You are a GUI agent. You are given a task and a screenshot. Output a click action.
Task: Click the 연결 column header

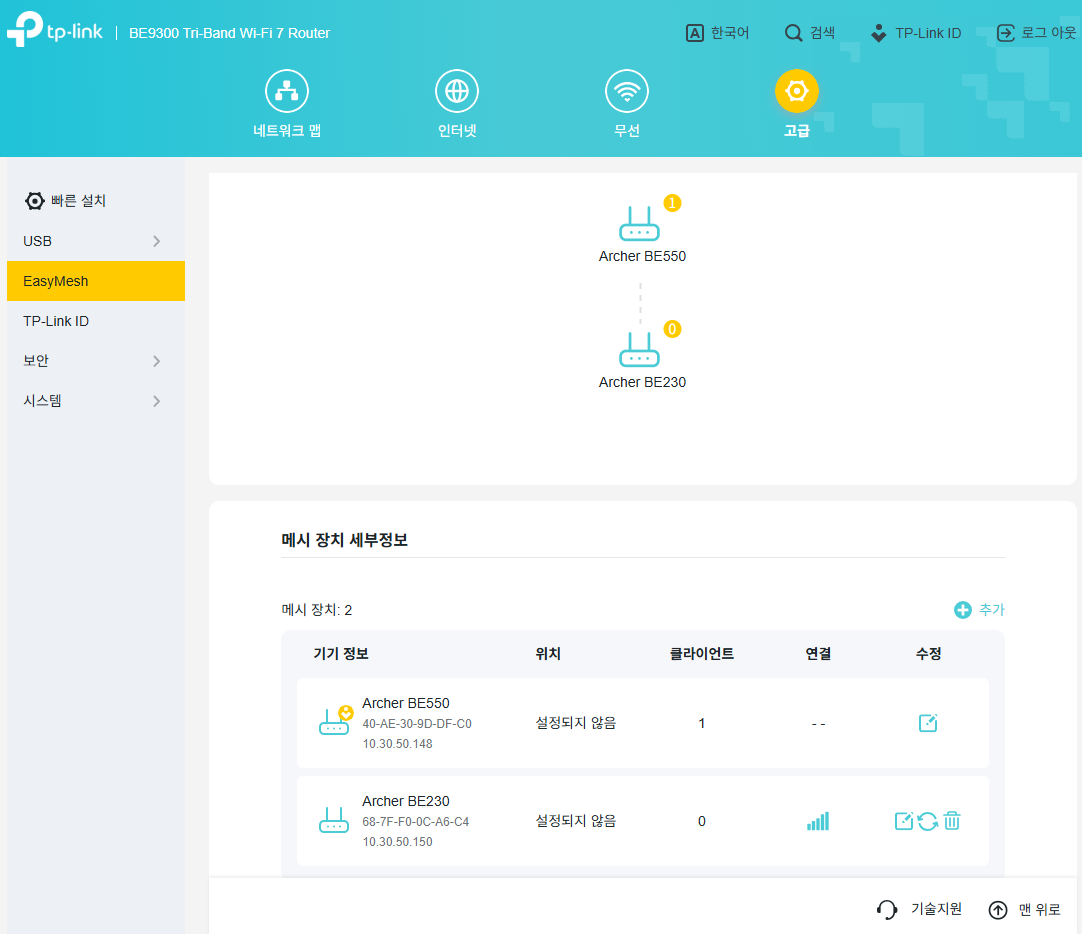pyautogui.click(x=818, y=653)
